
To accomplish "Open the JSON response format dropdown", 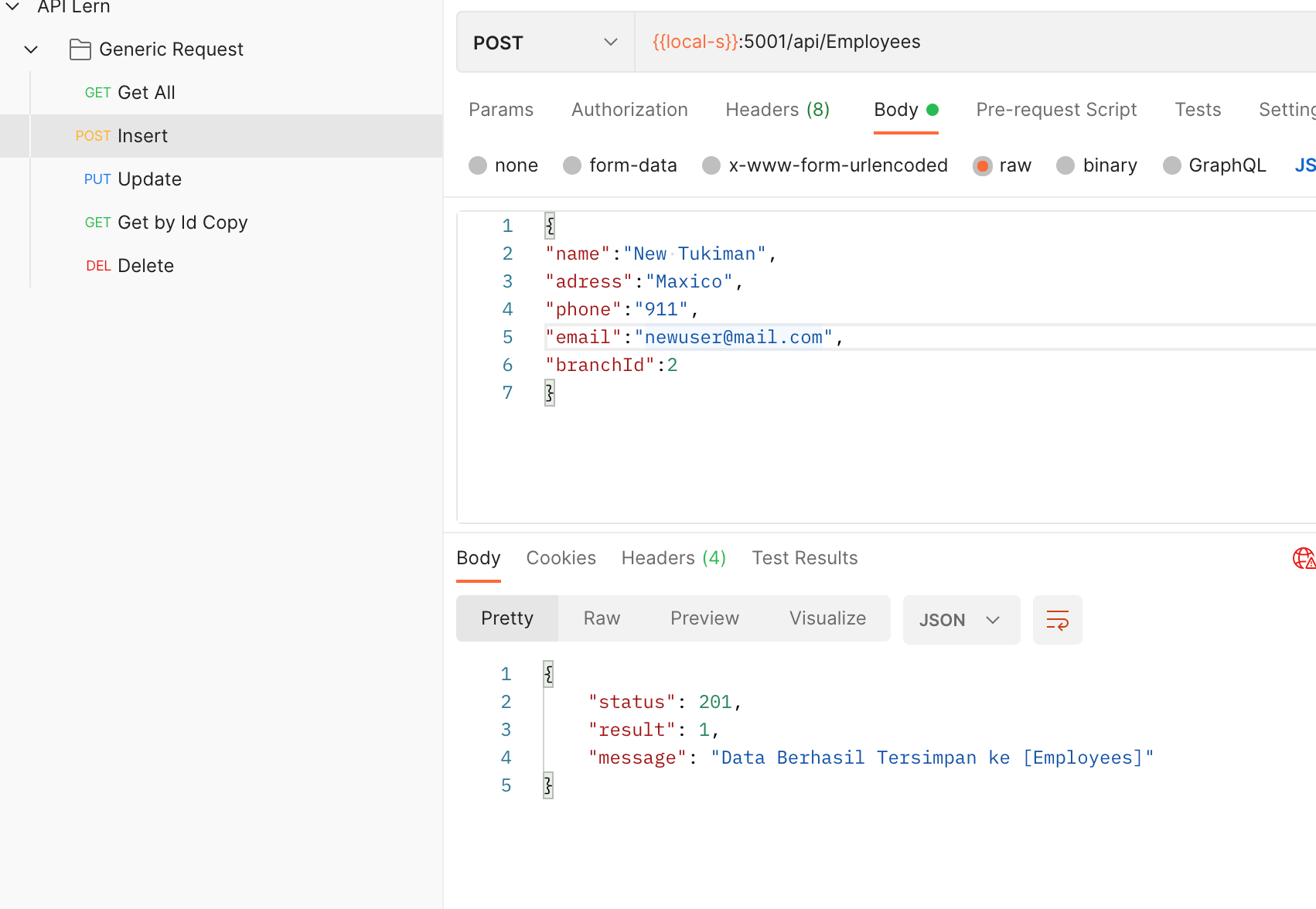I will (x=961, y=620).
